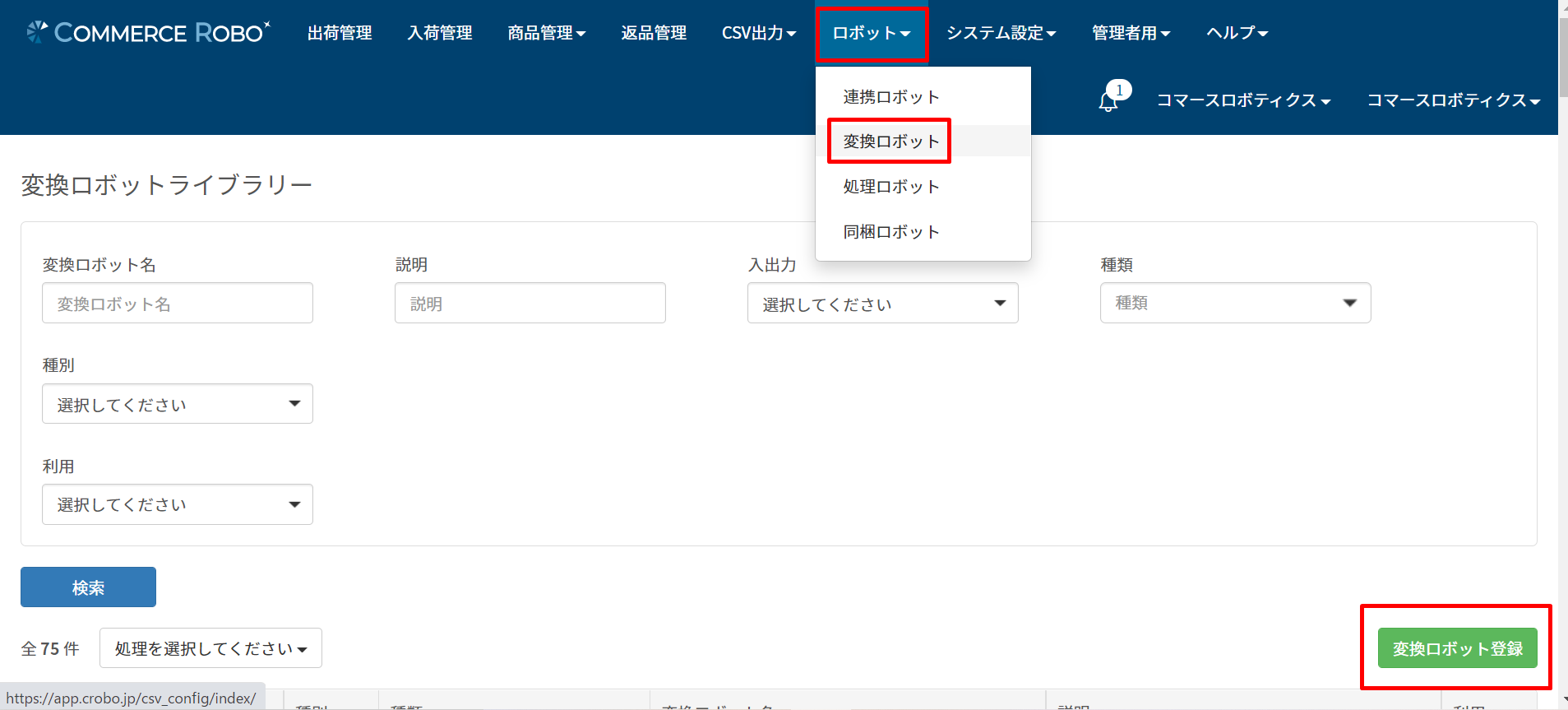This screenshot has height=710, width=1568.
Task: Expand the 商品管理 dropdown menu
Action: tap(546, 33)
